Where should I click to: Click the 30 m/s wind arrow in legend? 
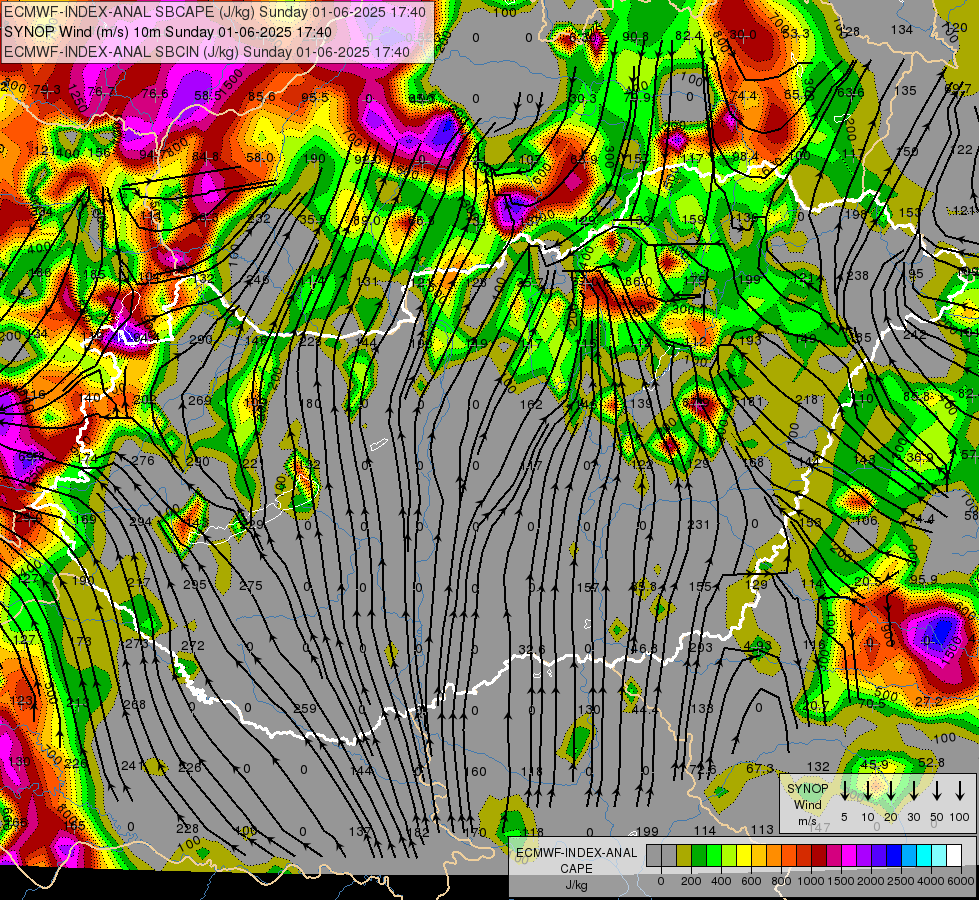tap(913, 790)
